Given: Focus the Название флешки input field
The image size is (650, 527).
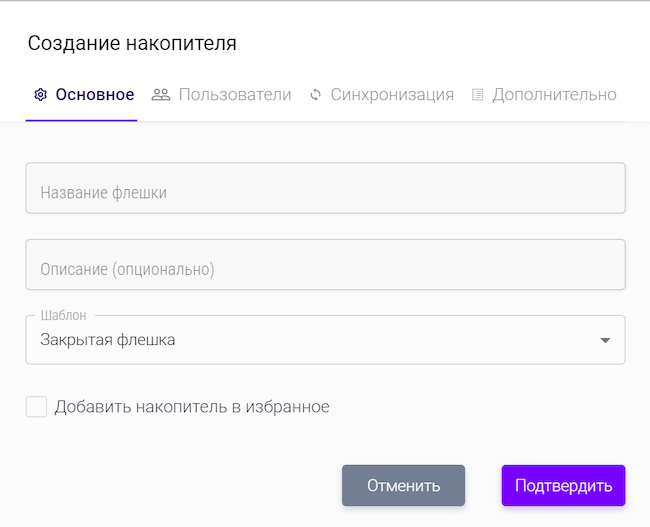Looking at the screenshot, I should coord(325,189).
